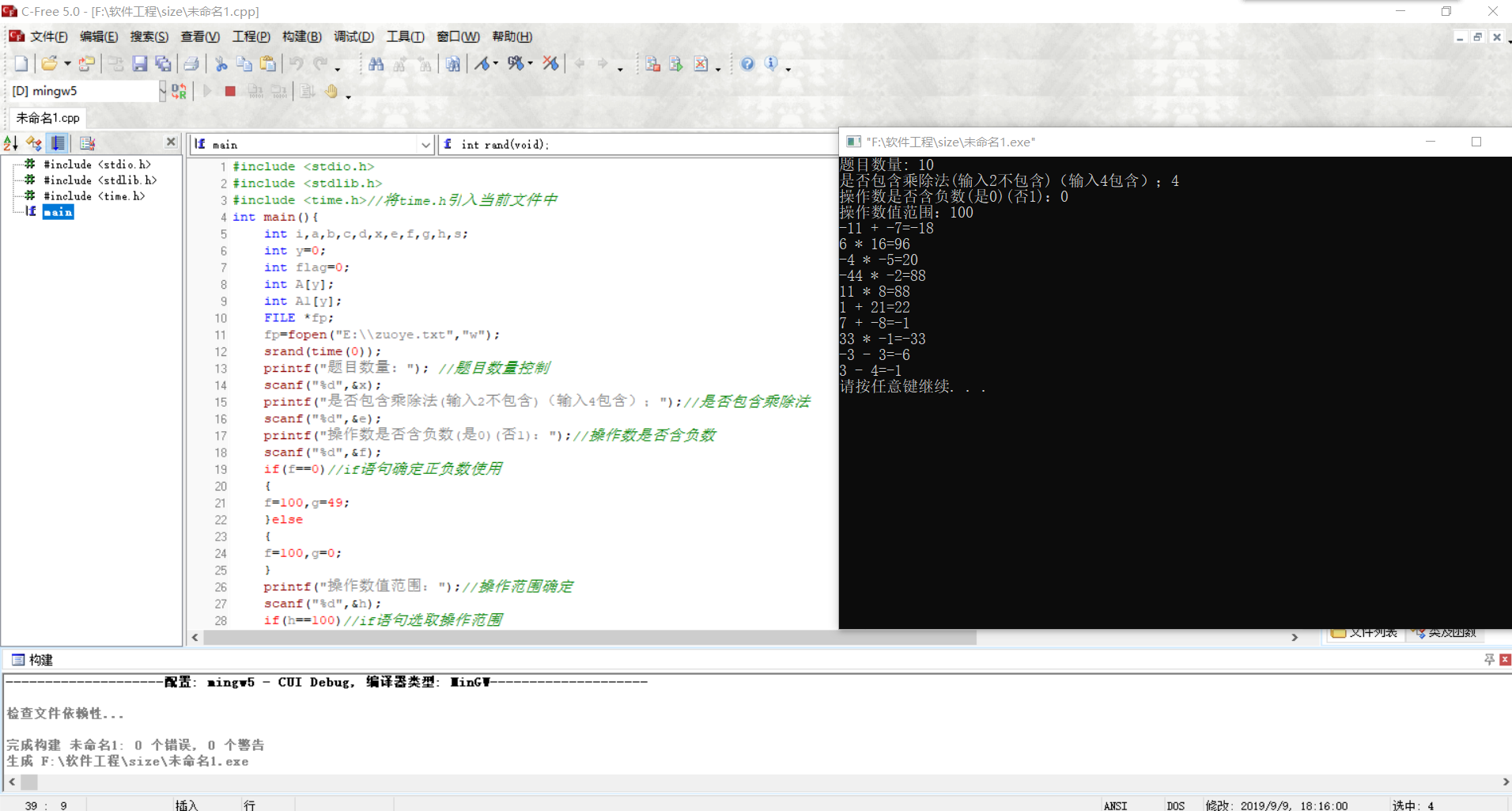The width and height of the screenshot is (1512, 811).
Task: Select #include <time.h> in symbol tree
Action: (93, 196)
